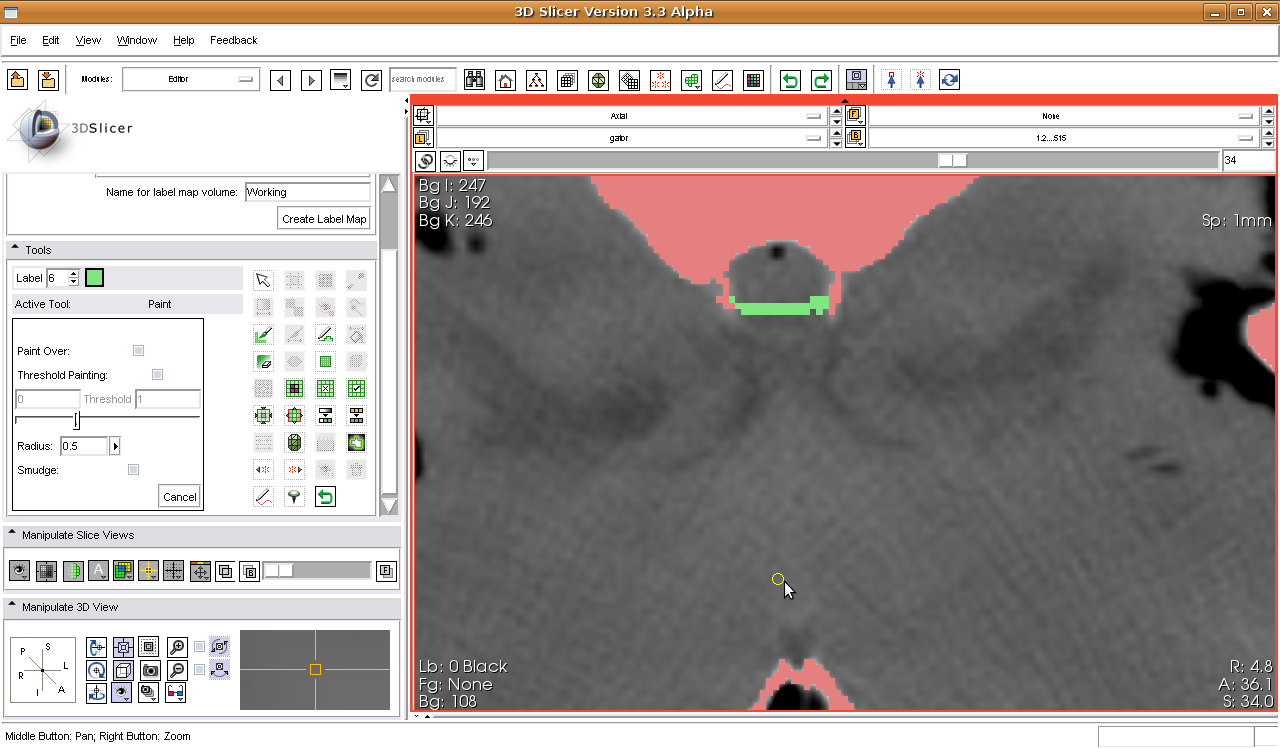1280x748 pixels.
Task: Go to next module with right arrow
Action: (311, 80)
